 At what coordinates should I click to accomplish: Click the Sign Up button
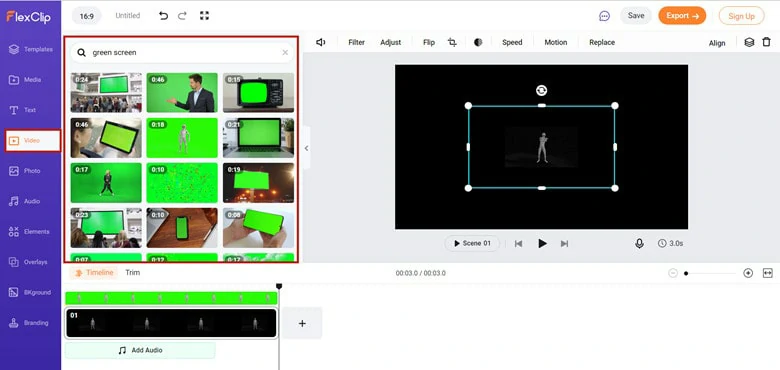point(741,16)
